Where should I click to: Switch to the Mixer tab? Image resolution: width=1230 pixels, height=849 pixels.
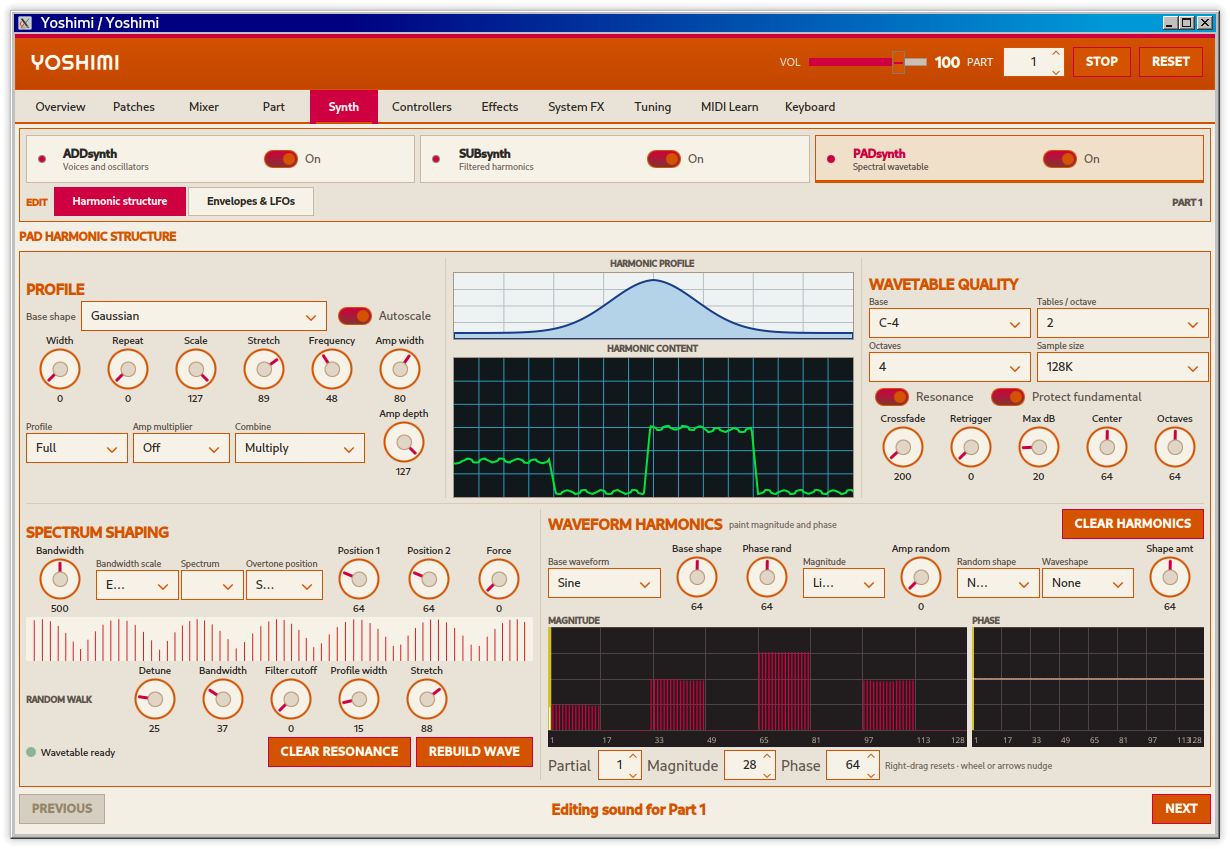tap(204, 107)
